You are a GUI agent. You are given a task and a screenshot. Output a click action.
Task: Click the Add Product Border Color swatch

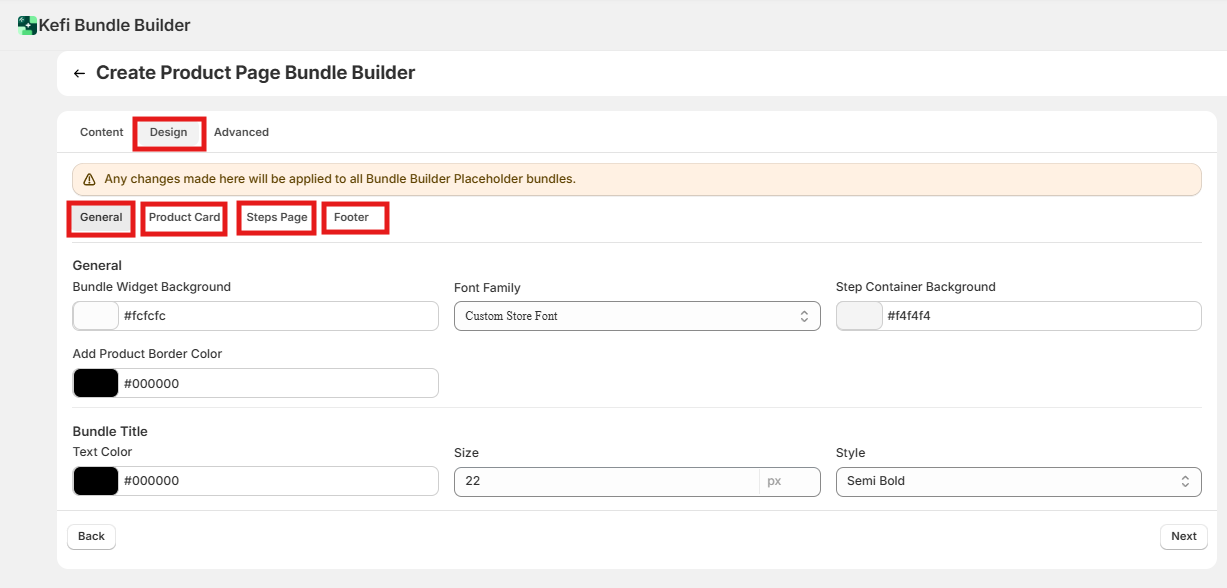[x=96, y=383]
